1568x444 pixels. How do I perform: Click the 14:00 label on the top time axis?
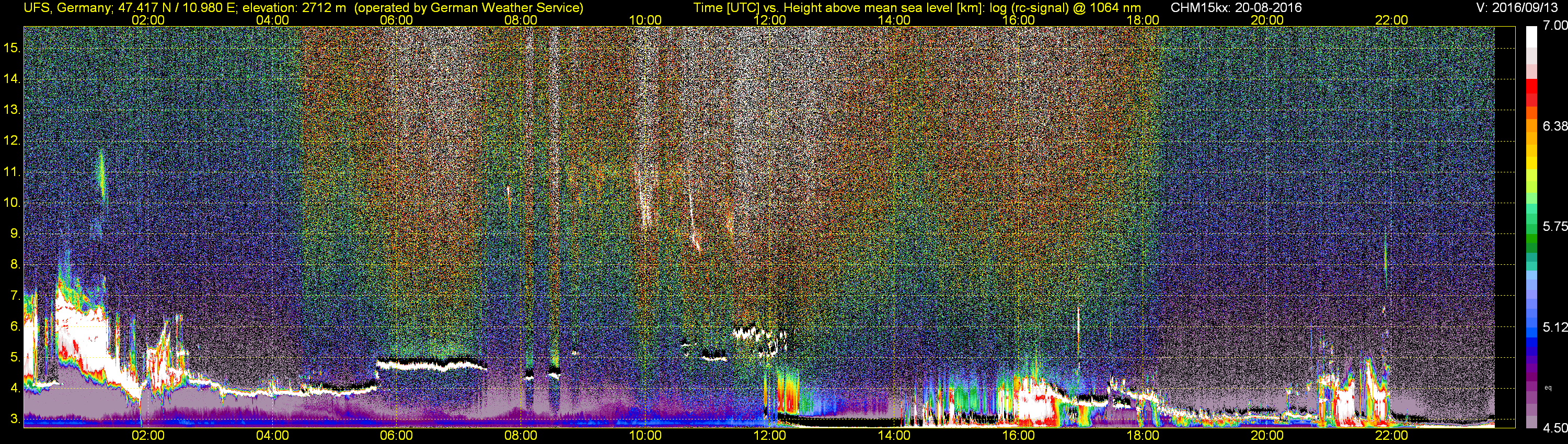click(x=894, y=20)
